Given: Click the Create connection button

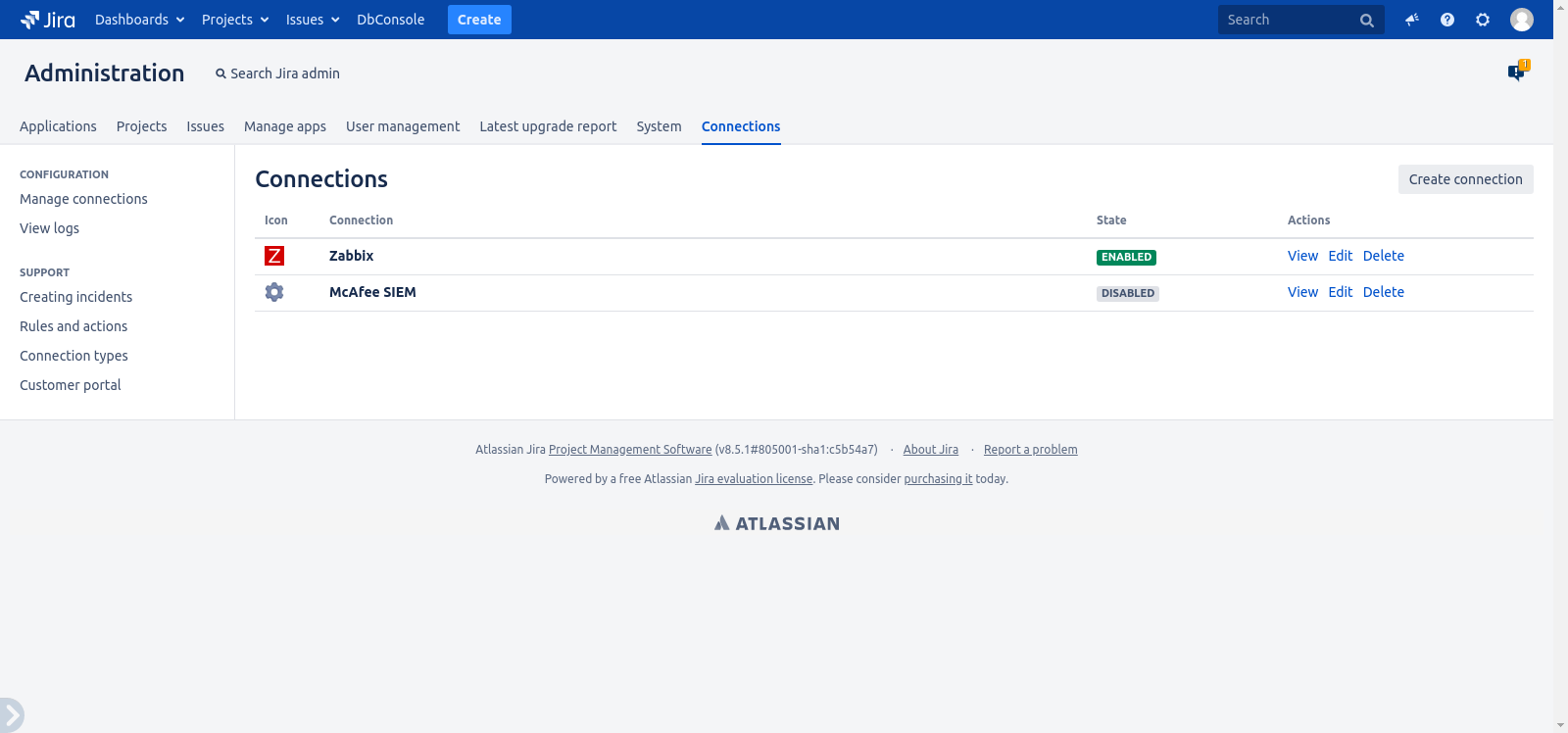Looking at the screenshot, I should 1465,179.
